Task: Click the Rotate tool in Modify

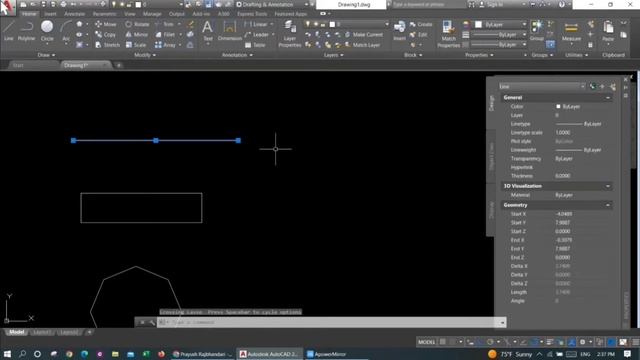Action: [x=137, y=24]
